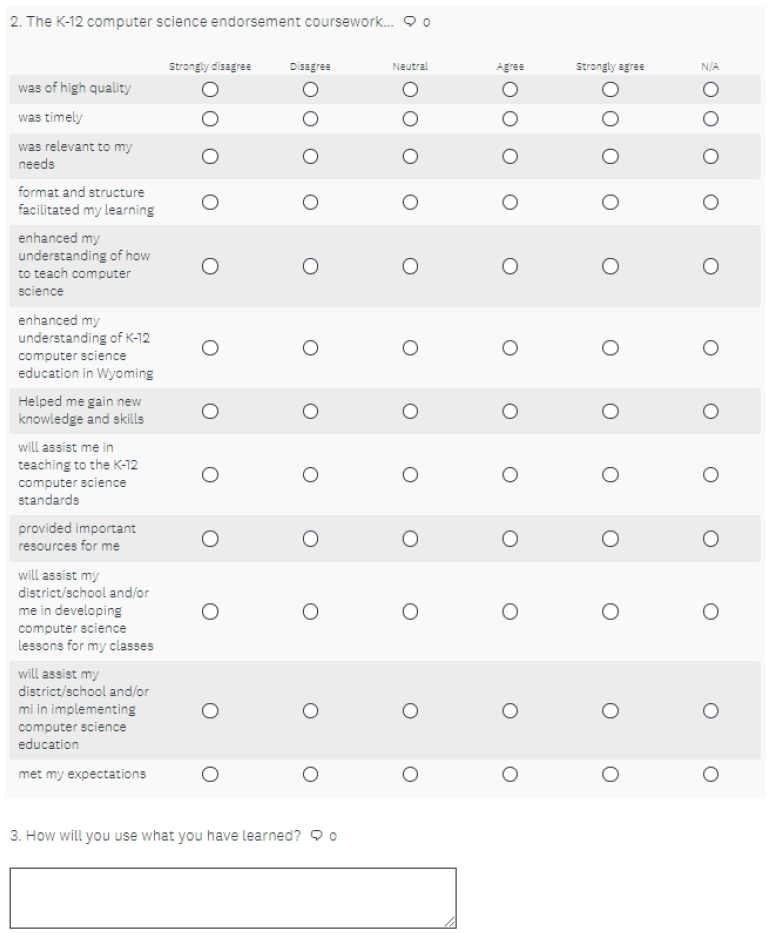Open comment icon beside question 2
The image size is (770, 933).
point(410,22)
